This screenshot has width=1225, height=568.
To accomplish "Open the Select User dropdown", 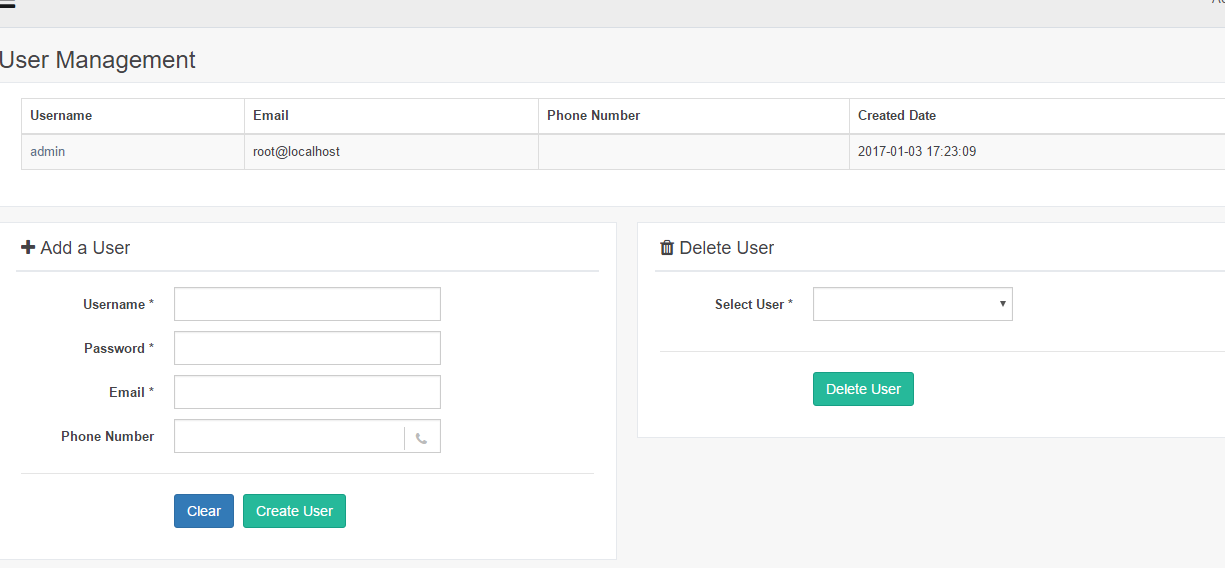I will [x=913, y=304].
